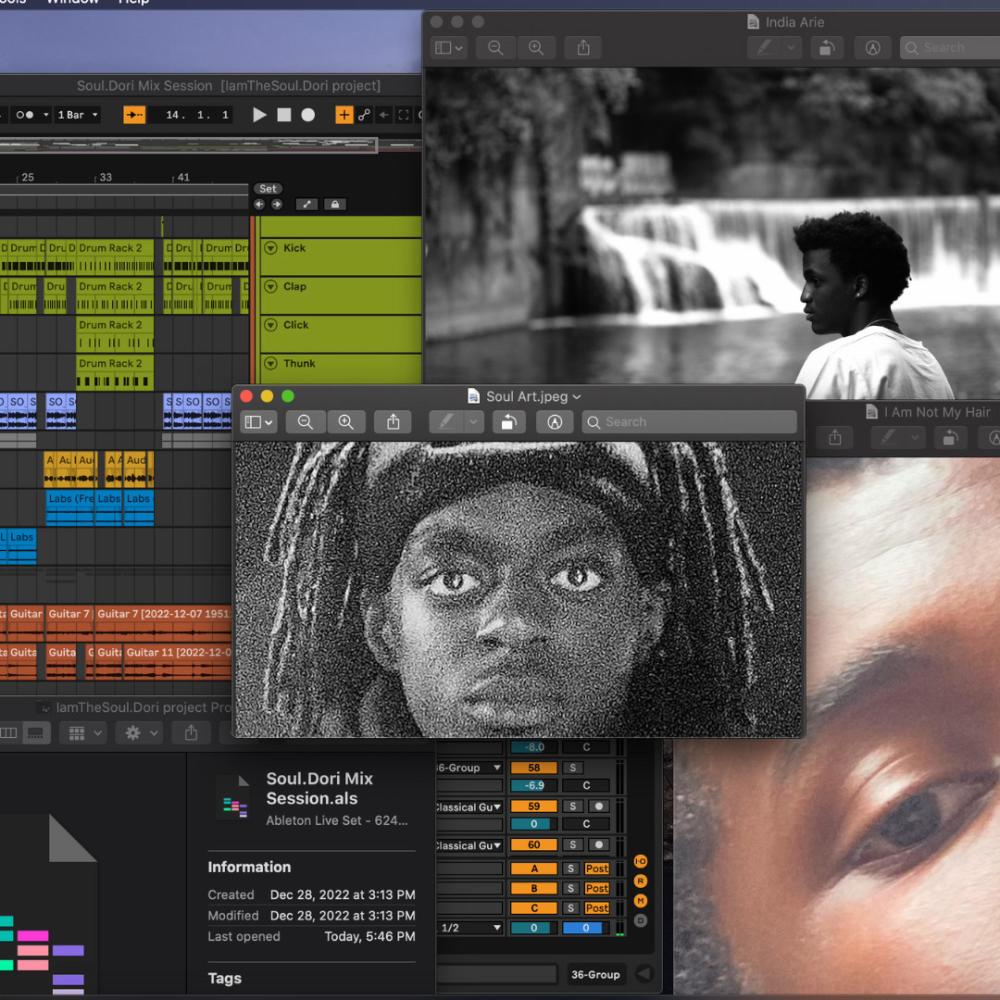Toggle track activator 60 in mixer

534,845
